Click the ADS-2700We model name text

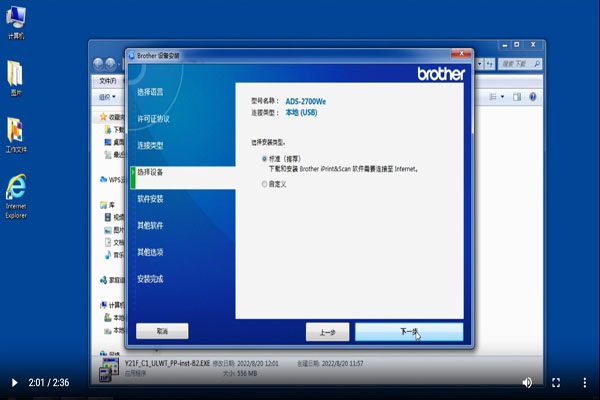[306, 101]
